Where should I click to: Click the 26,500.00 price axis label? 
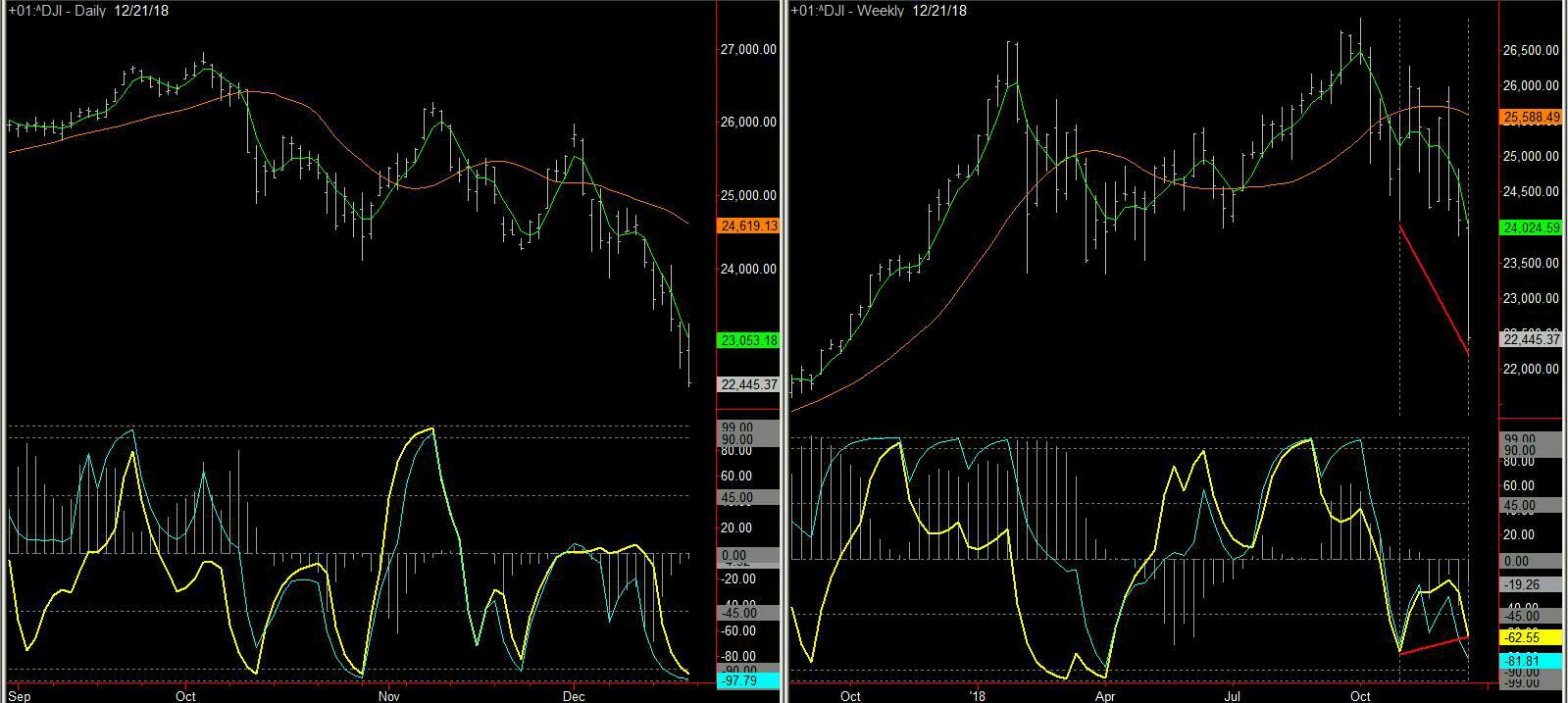click(x=1531, y=50)
